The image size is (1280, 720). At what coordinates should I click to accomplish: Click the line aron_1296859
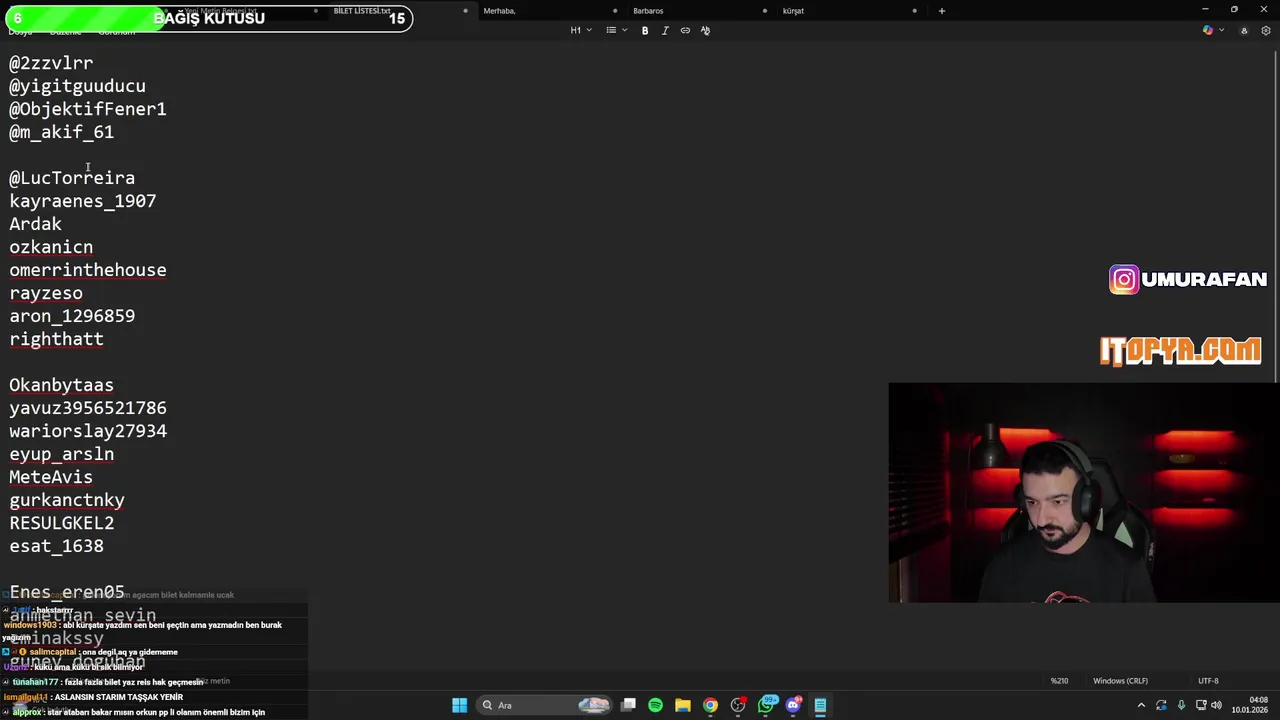72,316
